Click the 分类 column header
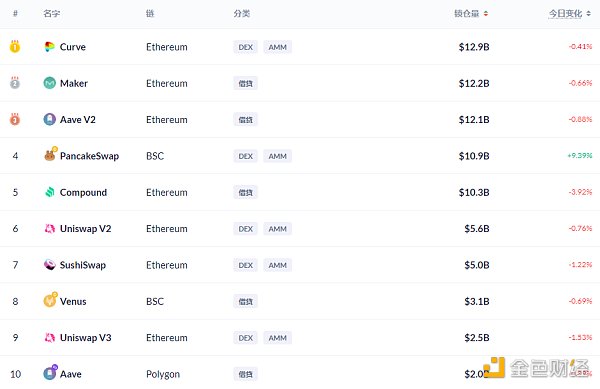This screenshot has height=389, width=600. pyautogui.click(x=242, y=14)
